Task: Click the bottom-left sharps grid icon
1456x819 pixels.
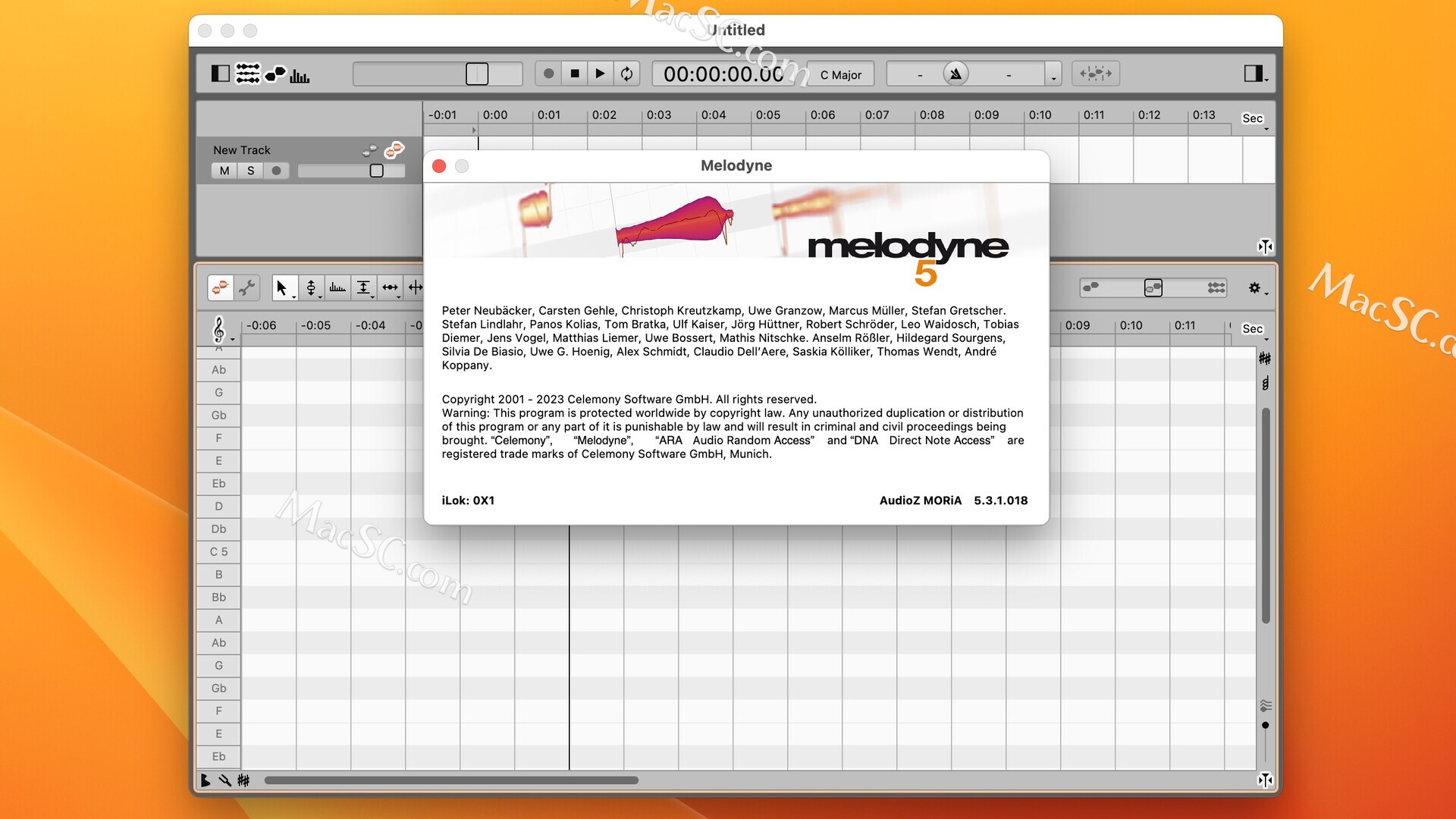Action: coord(243,780)
